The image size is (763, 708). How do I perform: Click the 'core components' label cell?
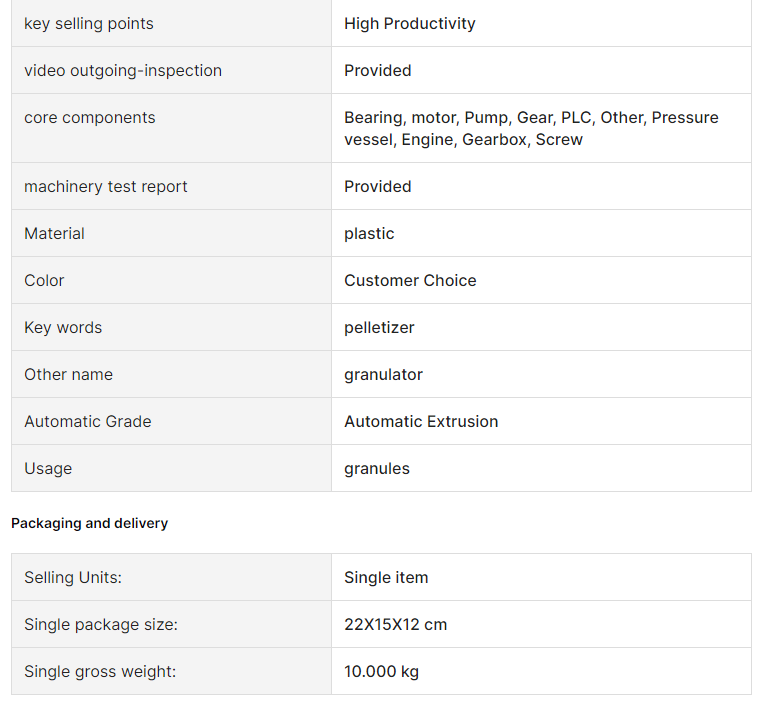tap(171, 128)
